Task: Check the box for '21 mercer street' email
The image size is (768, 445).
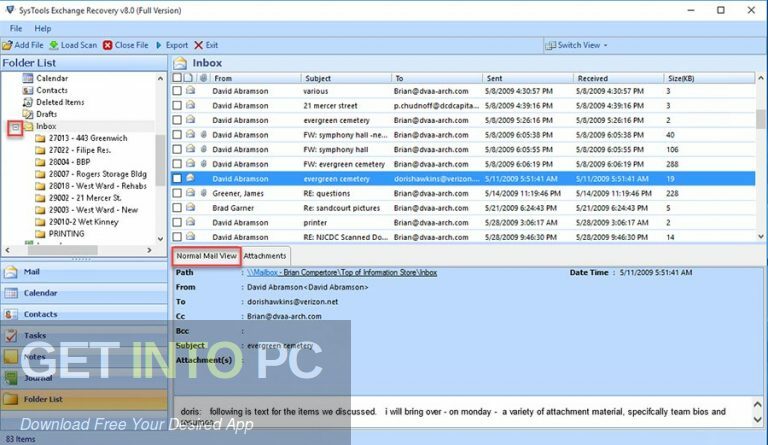Action: [177, 105]
